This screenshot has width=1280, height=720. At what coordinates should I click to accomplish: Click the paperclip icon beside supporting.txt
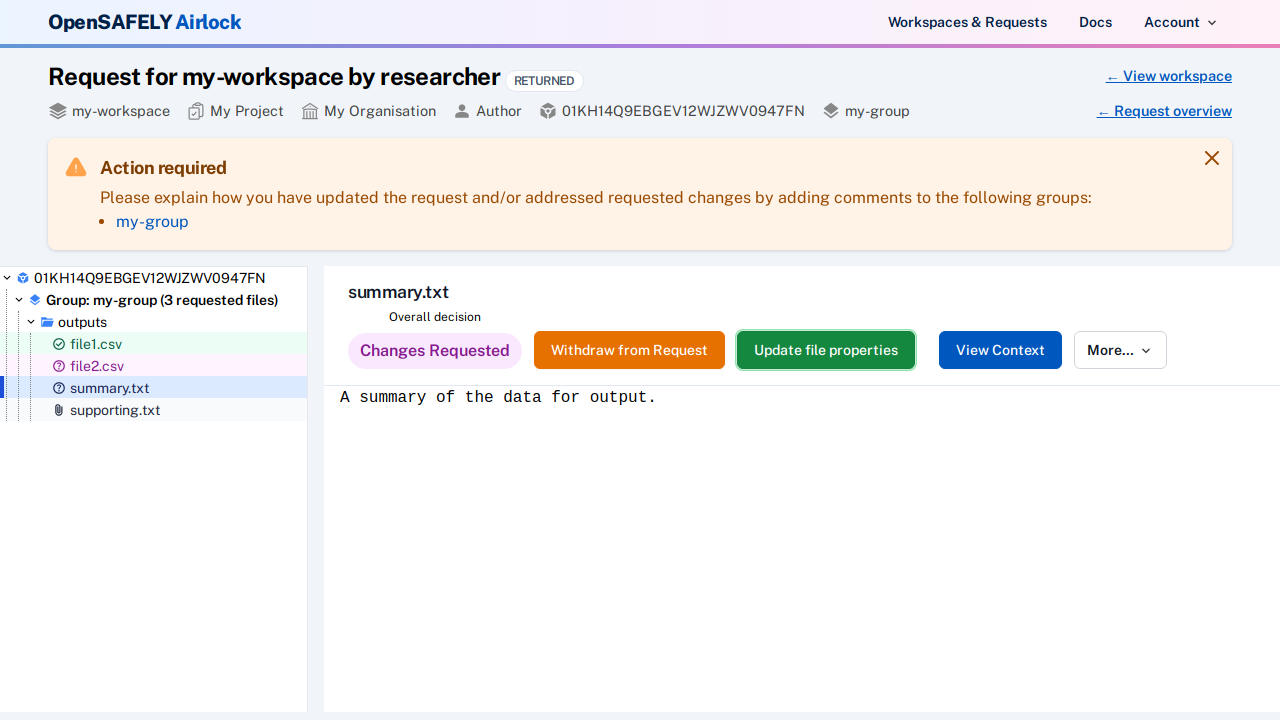click(59, 410)
